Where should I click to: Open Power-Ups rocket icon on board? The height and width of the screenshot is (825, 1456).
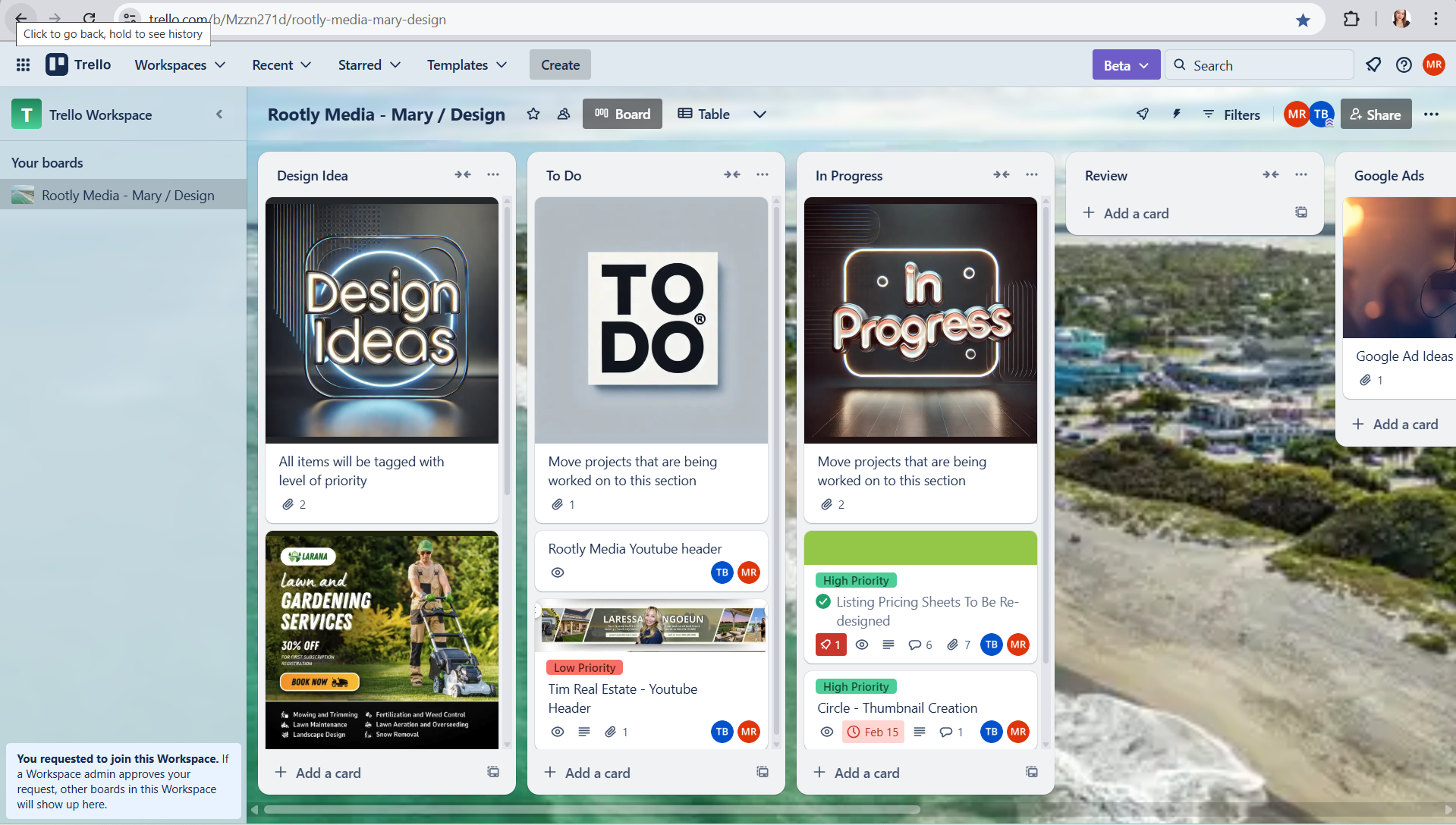(1143, 114)
